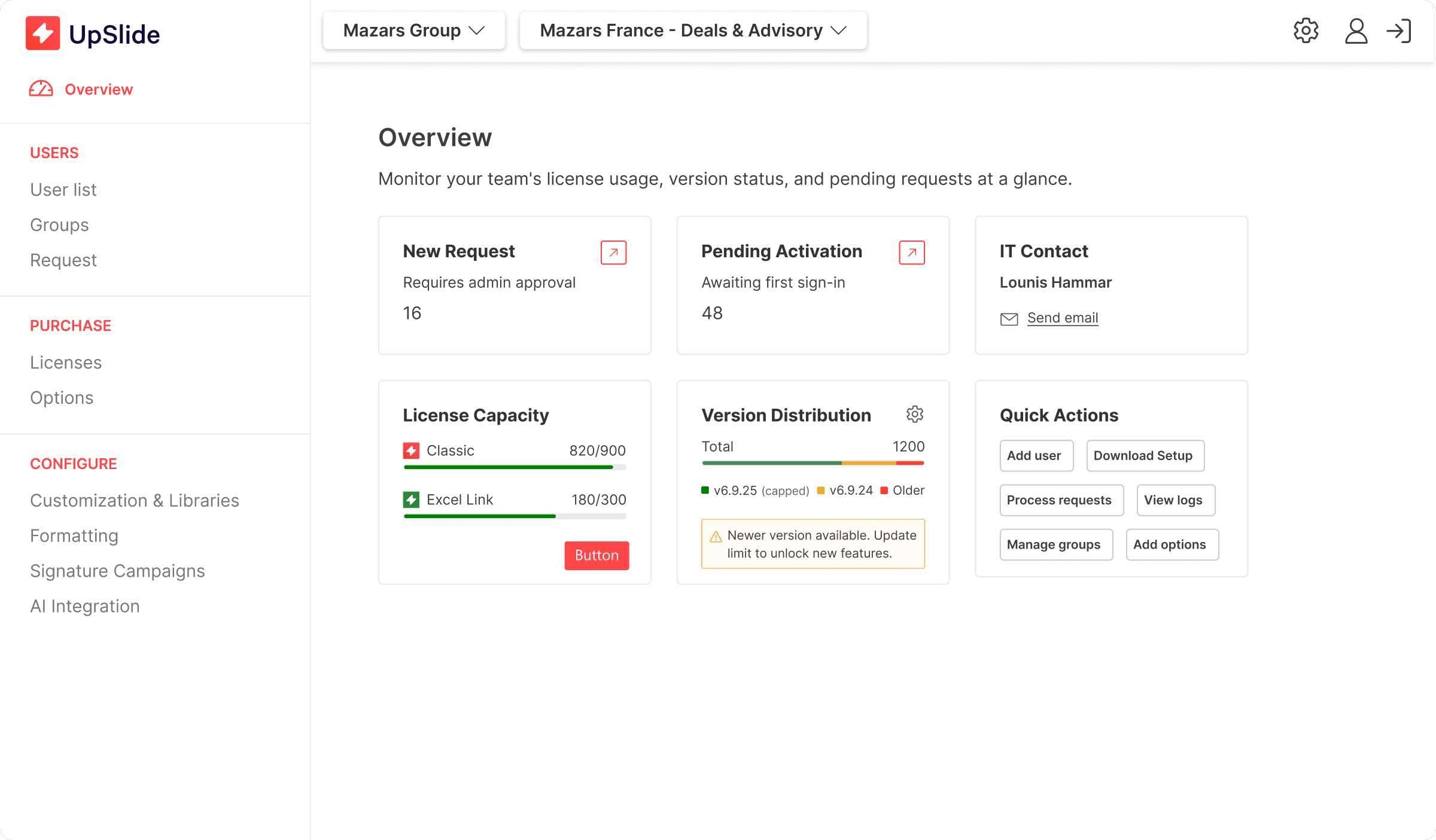Click the Quick Actions card title
1436x840 pixels.
1059,415
